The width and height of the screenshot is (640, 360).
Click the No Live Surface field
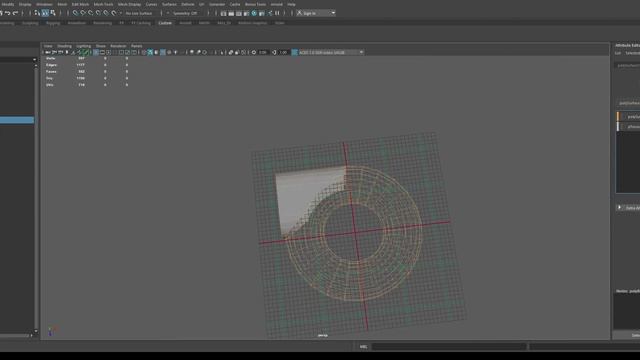[139, 13]
